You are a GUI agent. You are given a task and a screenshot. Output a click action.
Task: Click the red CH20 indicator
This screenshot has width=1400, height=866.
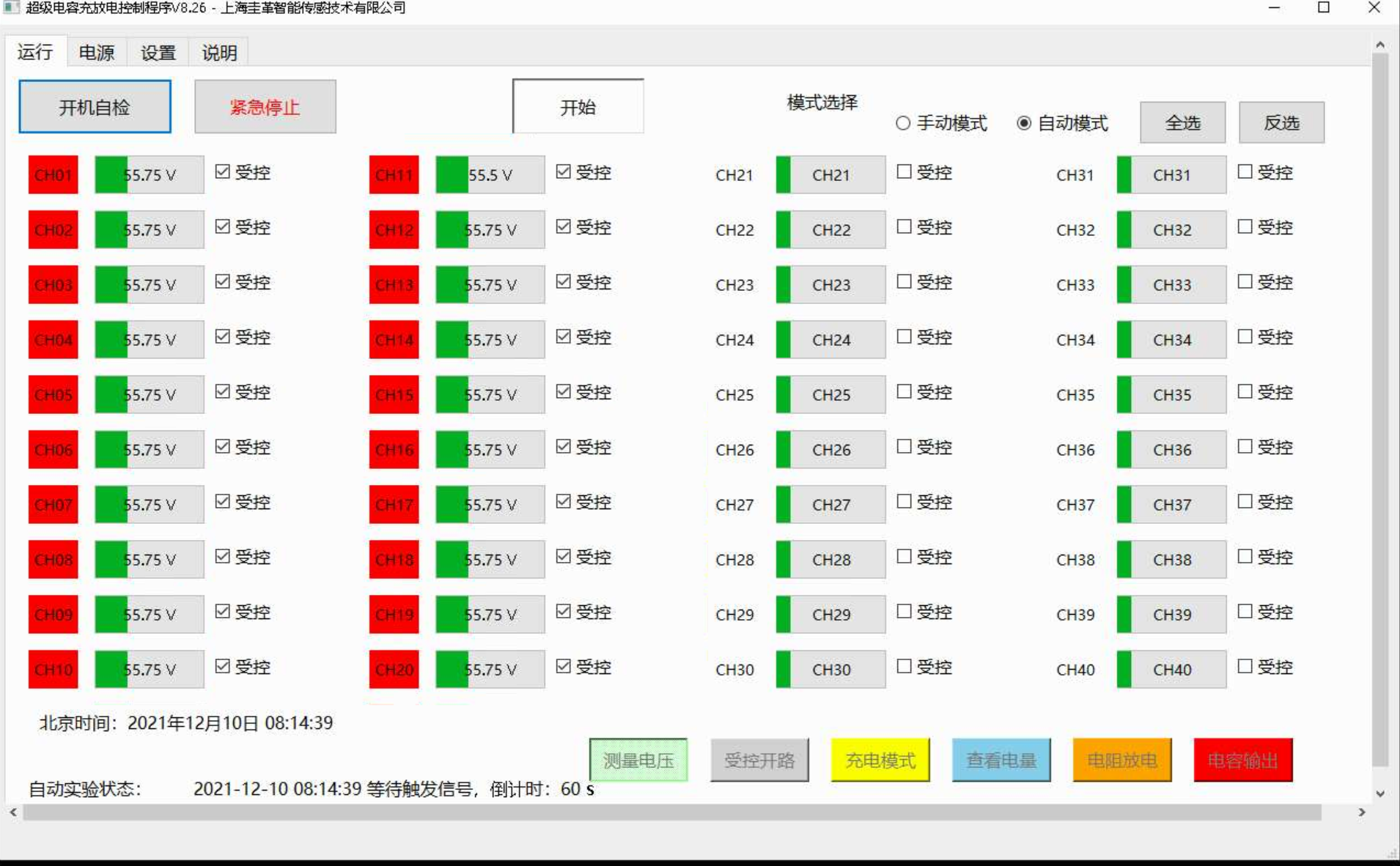[x=394, y=670]
